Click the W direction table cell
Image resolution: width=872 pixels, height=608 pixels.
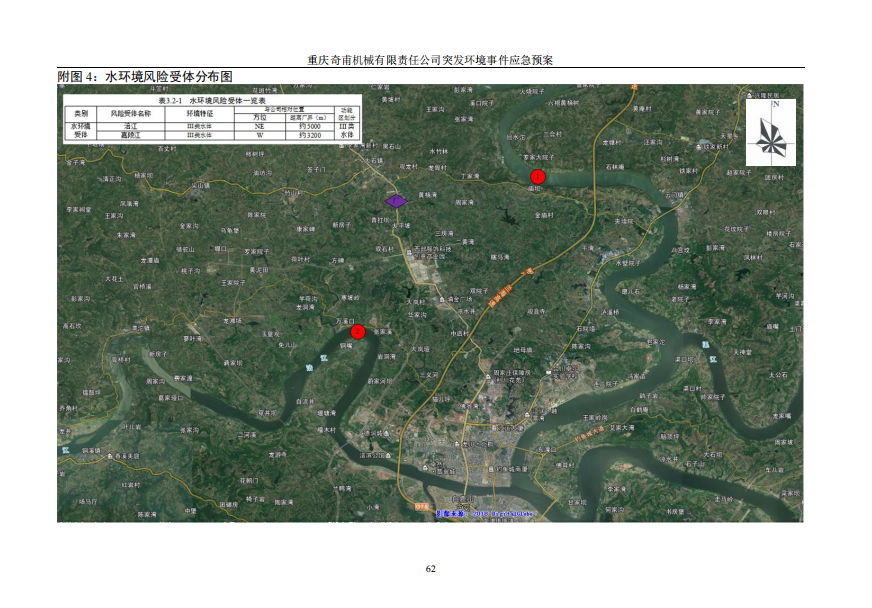[258, 134]
